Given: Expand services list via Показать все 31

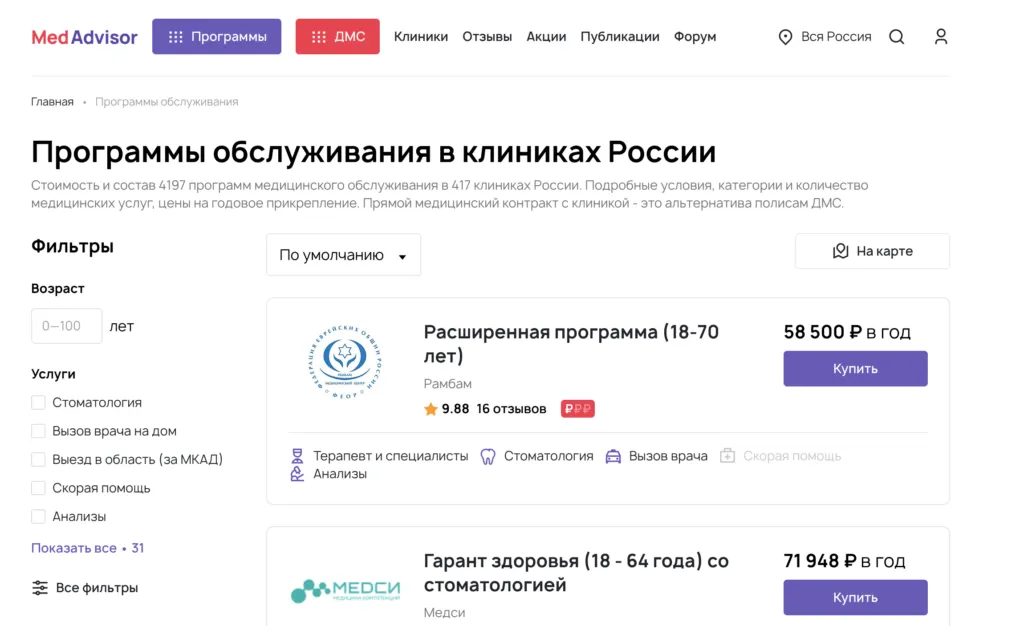Looking at the screenshot, I should [x=87, y=548].
